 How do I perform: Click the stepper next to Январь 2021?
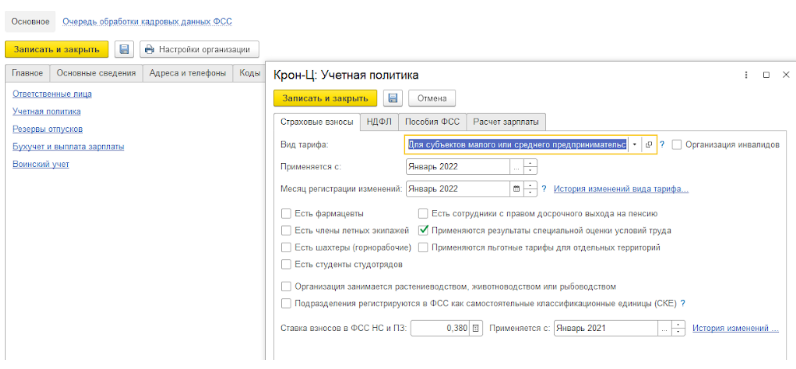[x=679, y=328]
